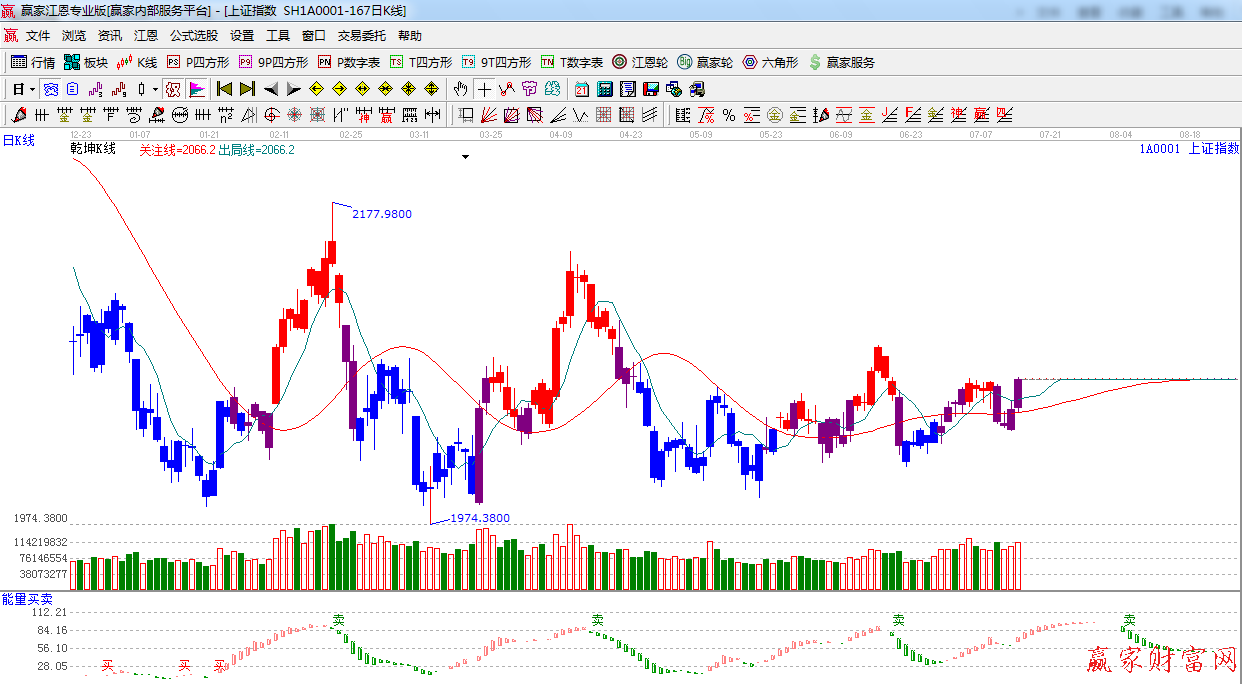Click the 六角形 hexagon chart icon

(x=770, y=62)
